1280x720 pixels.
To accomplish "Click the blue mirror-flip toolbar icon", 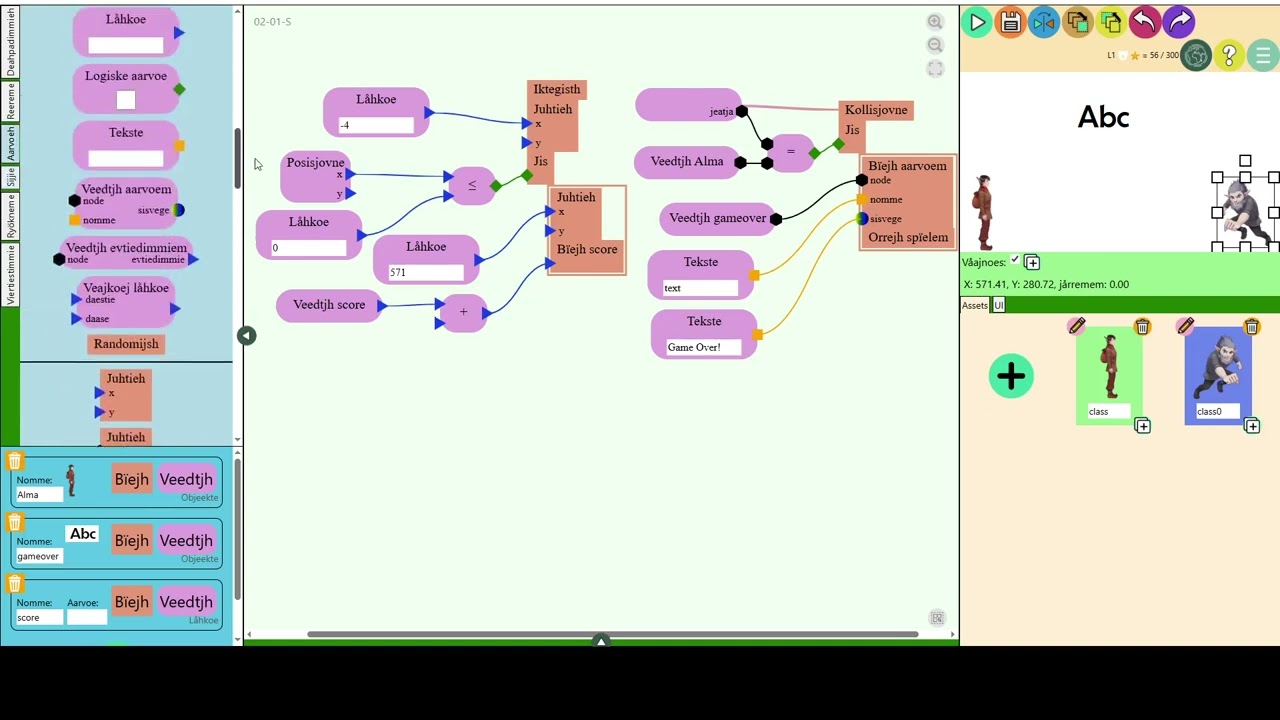I will coord(1044,22).
